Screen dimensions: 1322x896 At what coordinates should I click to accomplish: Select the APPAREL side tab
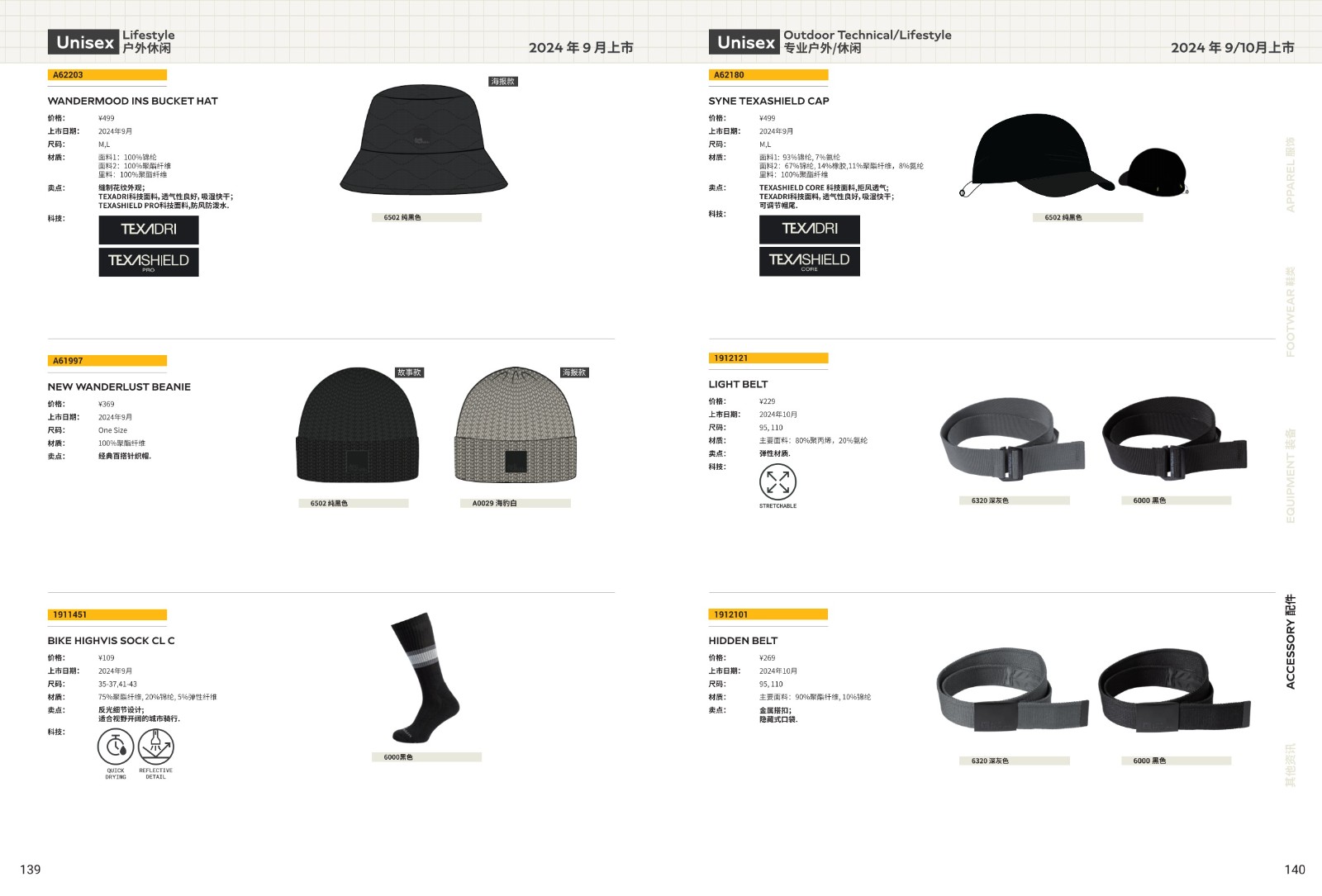point(1291,175)
